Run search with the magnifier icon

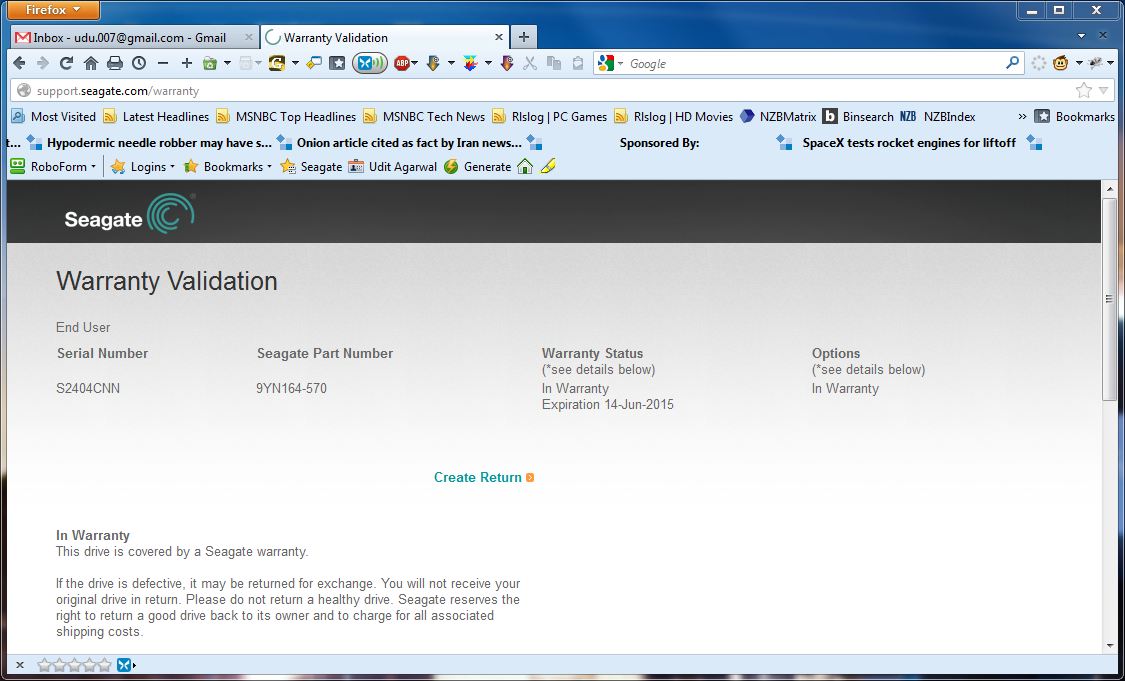[1012, 63]
